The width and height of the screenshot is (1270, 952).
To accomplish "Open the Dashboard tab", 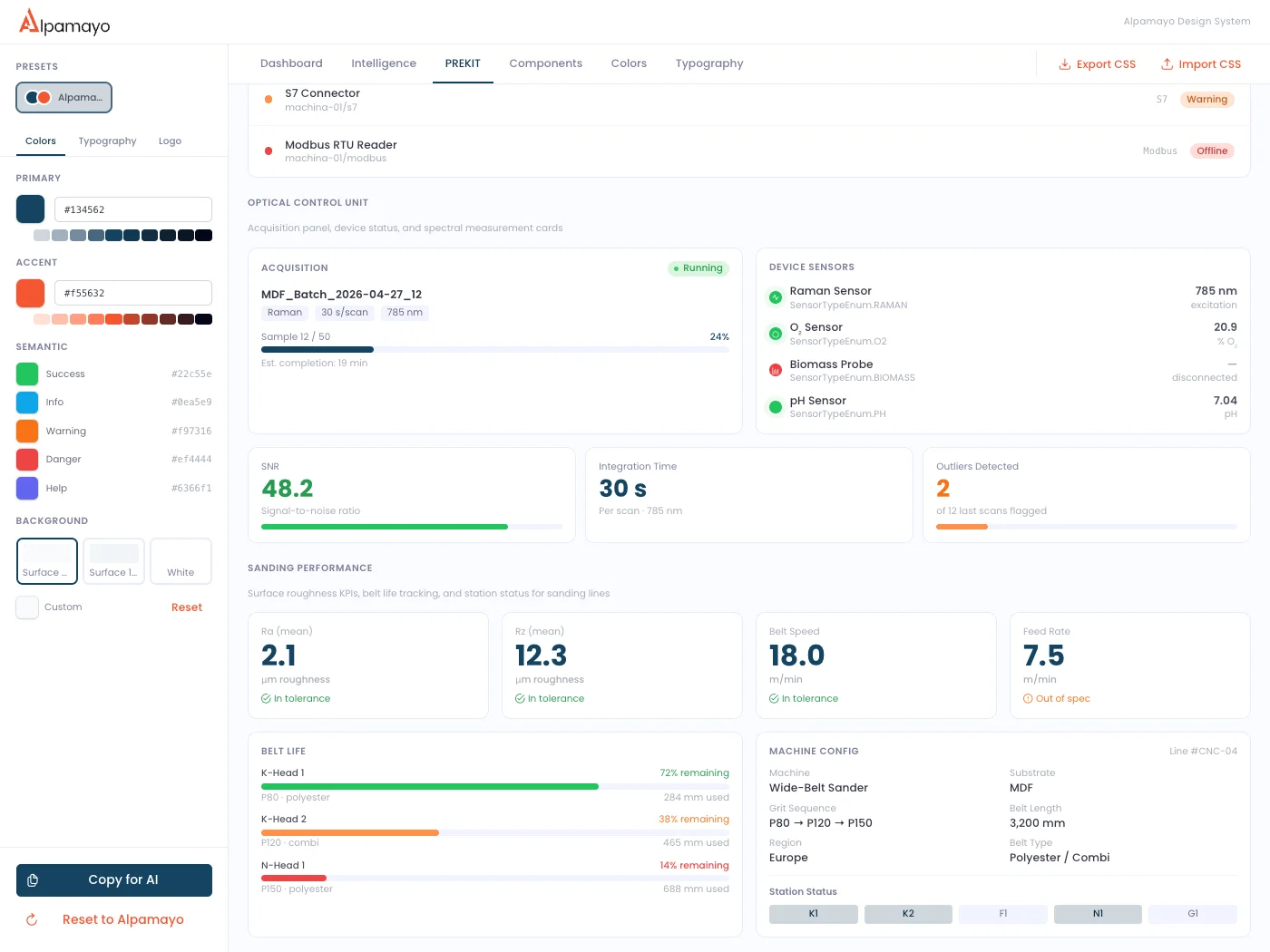I will (291, 63).
